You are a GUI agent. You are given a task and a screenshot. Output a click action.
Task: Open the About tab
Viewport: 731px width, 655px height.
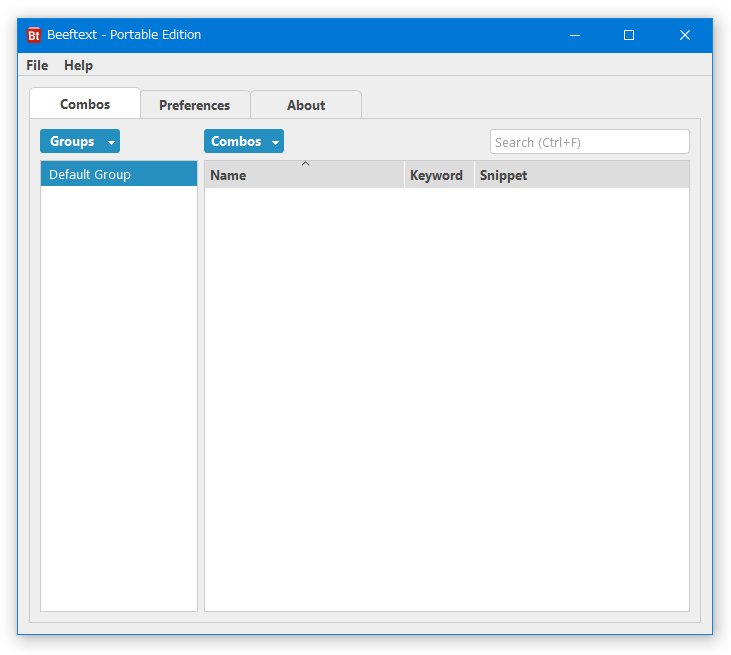pos(306,105)
